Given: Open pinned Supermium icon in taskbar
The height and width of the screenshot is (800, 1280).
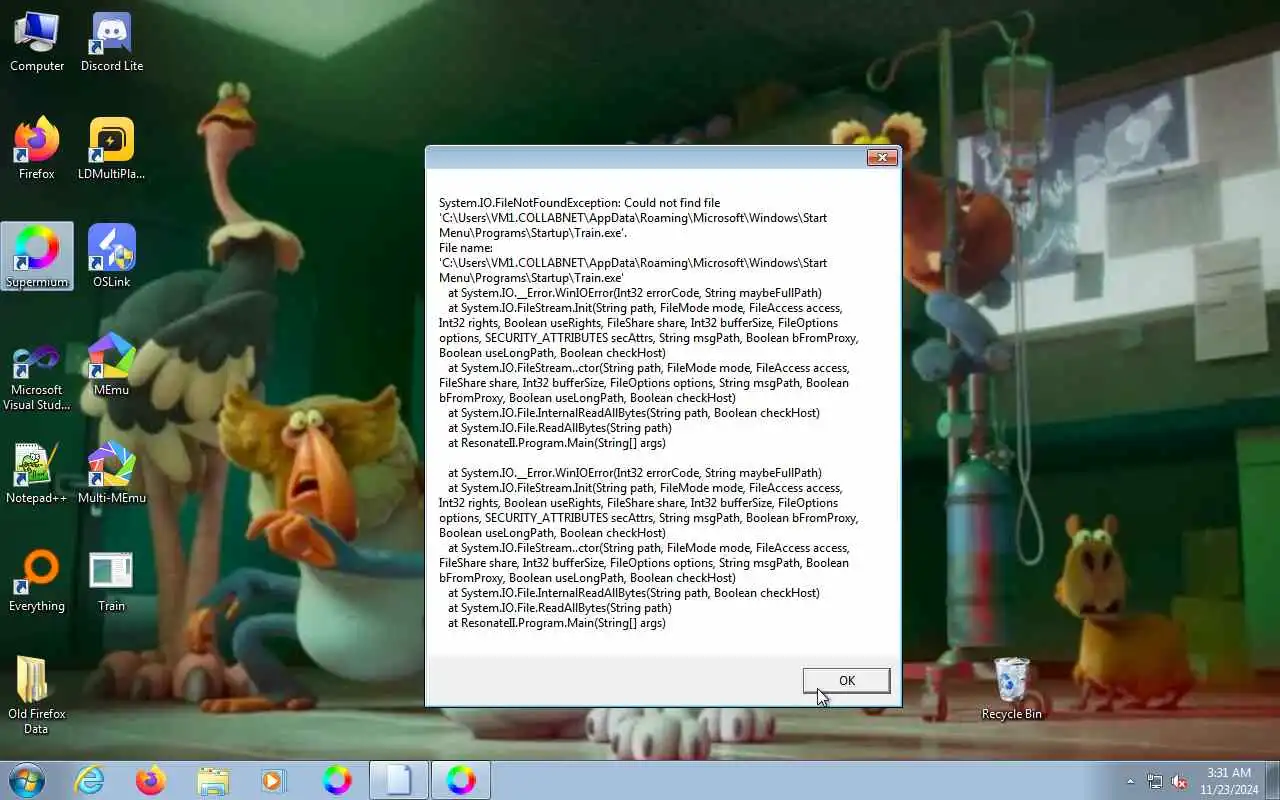Looking at the screenshot, I should coord(336,780).
